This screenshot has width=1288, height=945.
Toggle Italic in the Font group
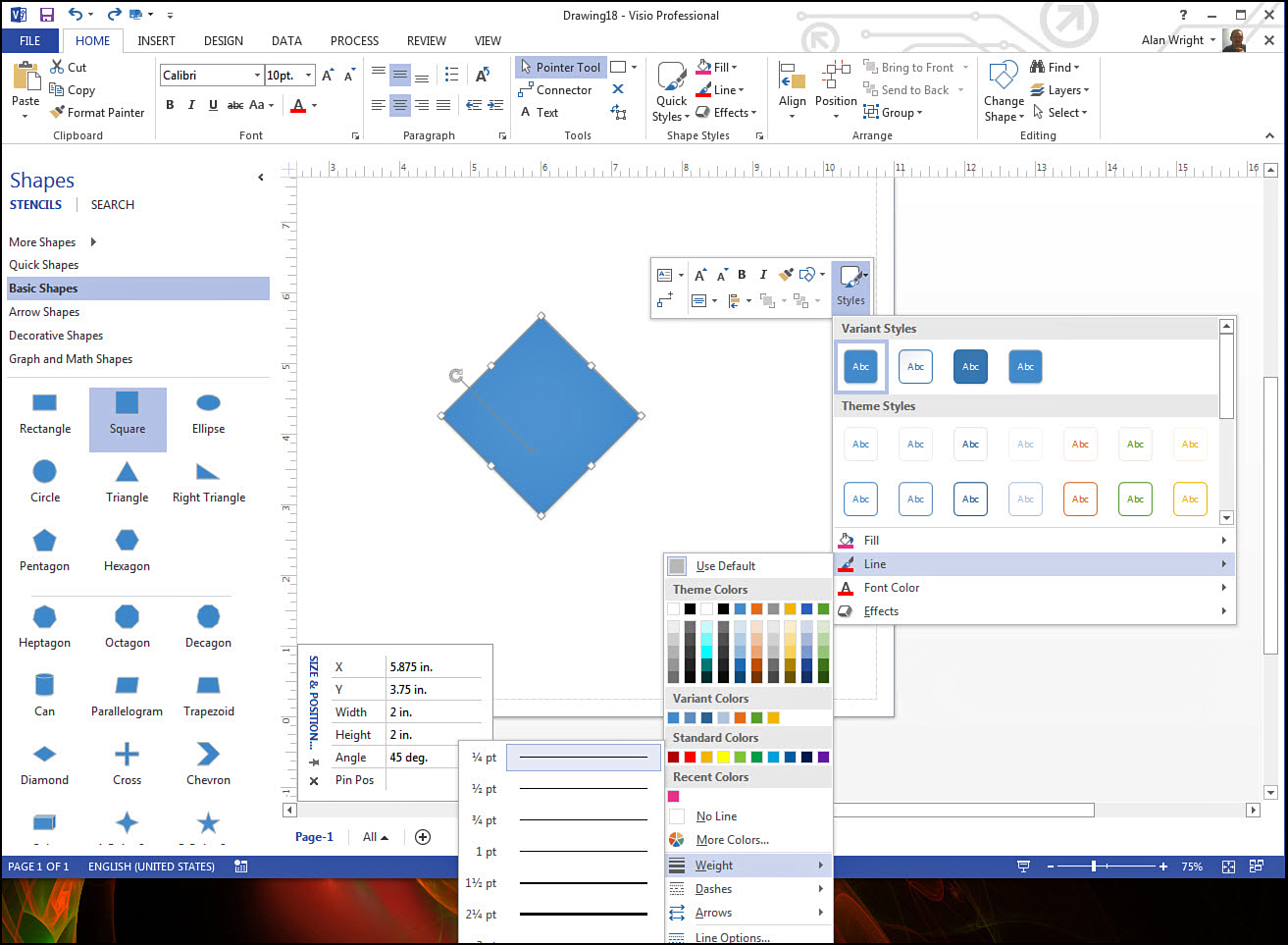pyautogui.click(x=191, y=105)
